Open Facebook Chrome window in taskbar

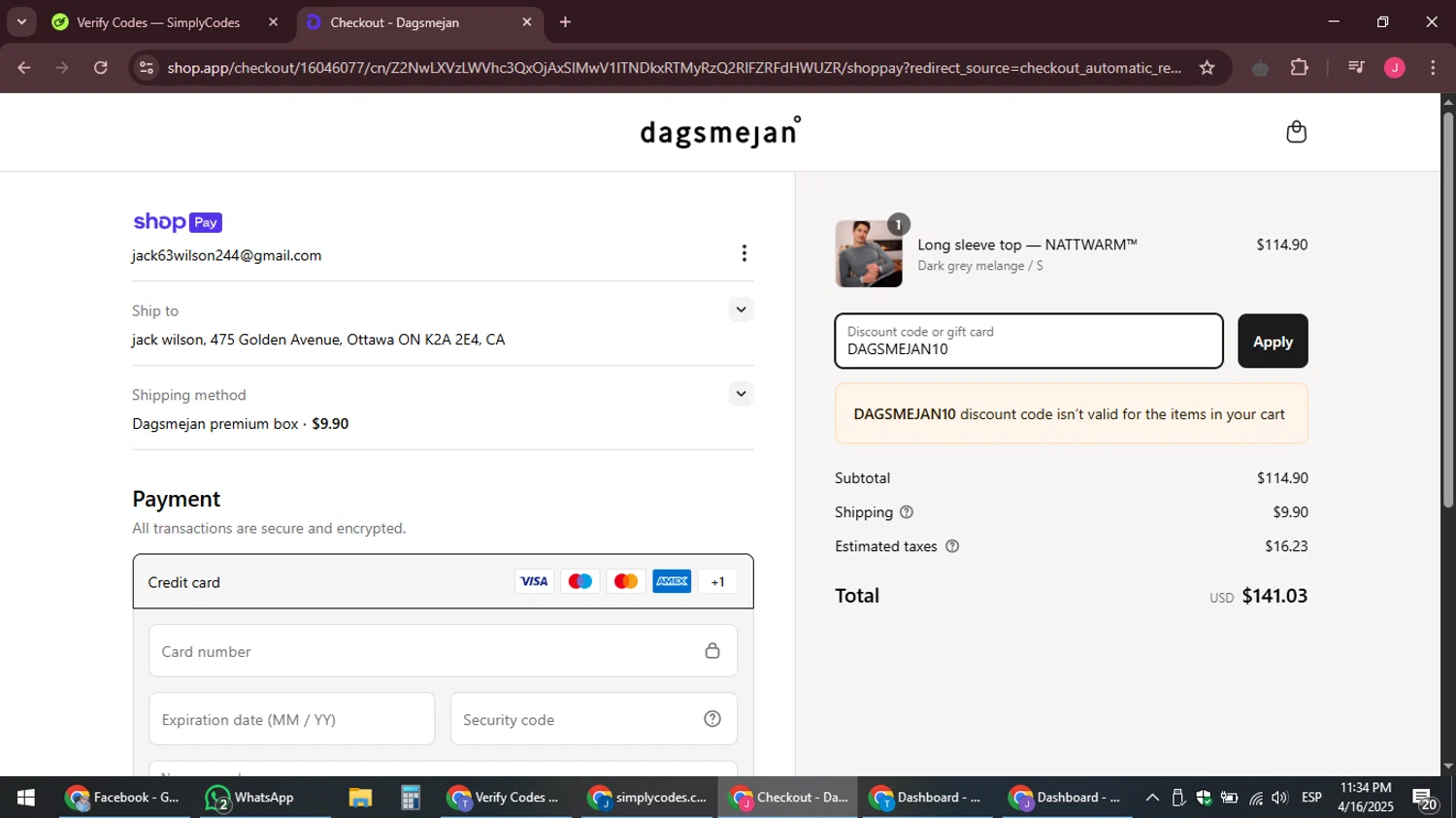122,798
